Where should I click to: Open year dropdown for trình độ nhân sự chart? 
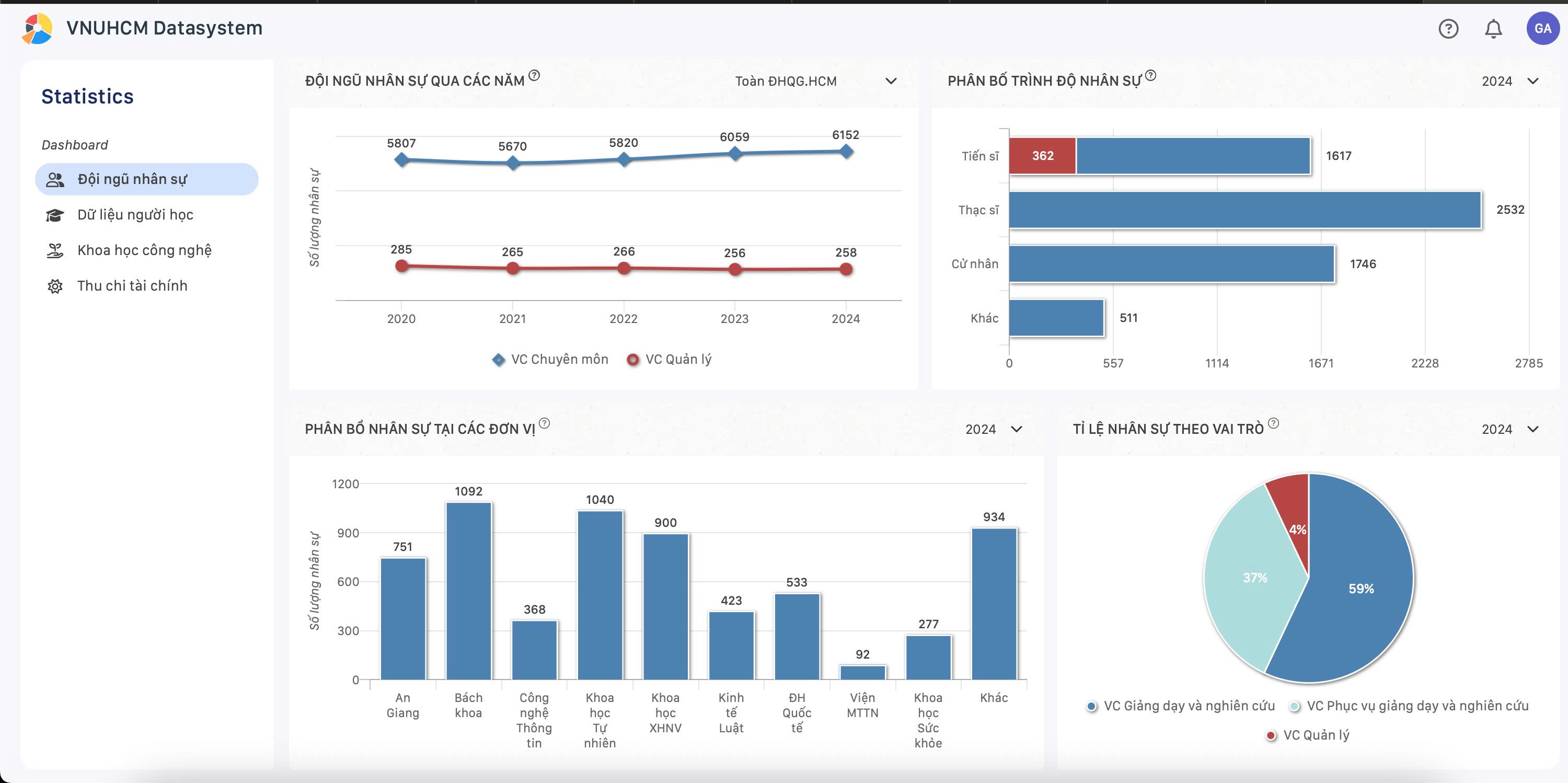[1510, 81]
